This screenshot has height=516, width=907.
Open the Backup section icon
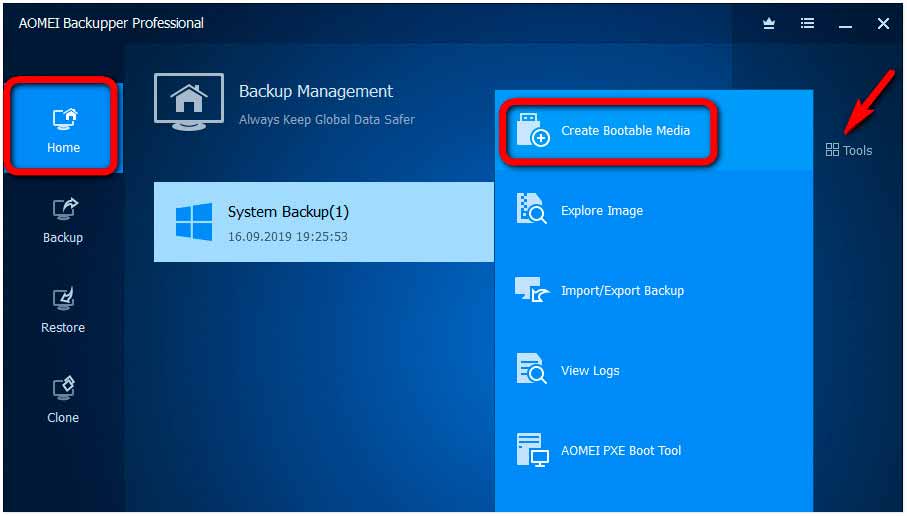coord(63,210)
